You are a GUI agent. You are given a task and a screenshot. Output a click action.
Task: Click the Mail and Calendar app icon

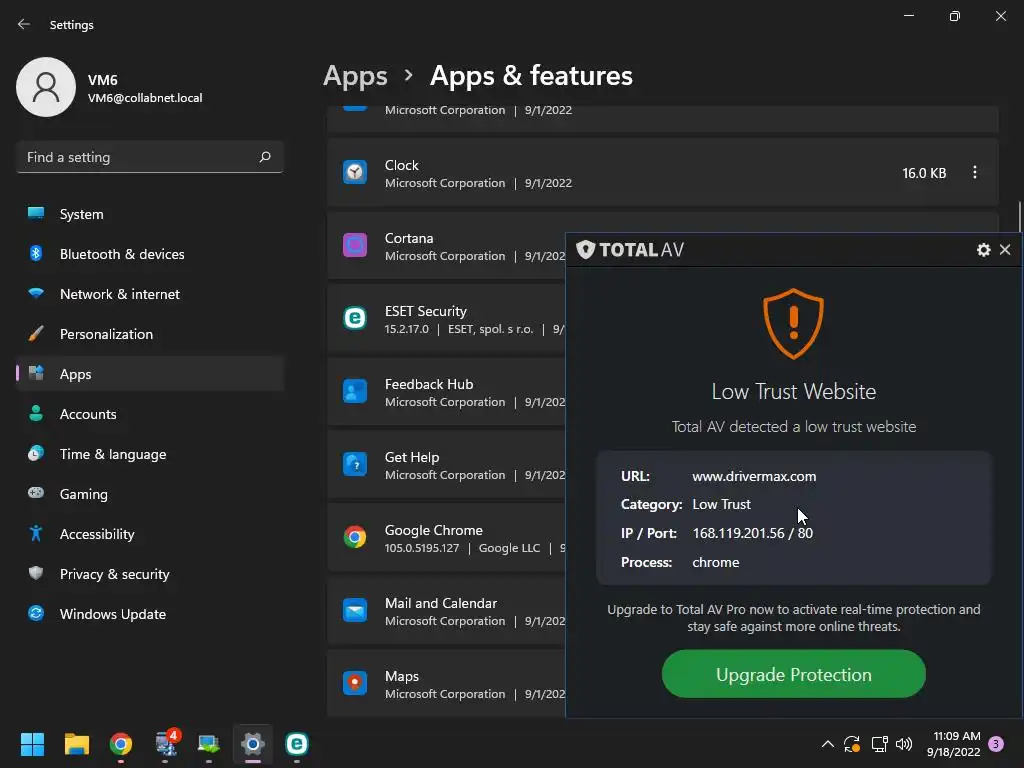click(x=355, y=611)
